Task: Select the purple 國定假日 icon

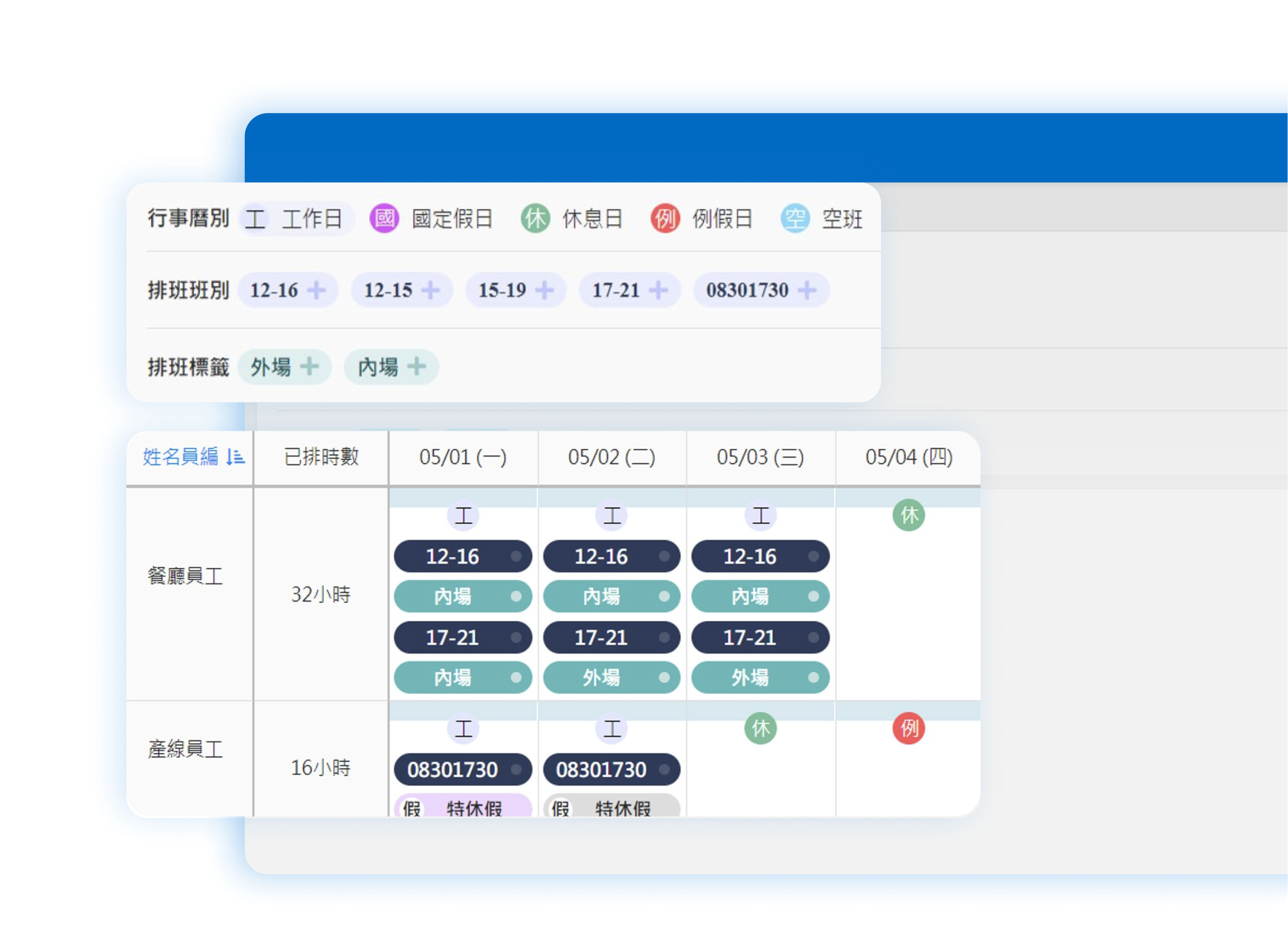Action: click(385, 219)
